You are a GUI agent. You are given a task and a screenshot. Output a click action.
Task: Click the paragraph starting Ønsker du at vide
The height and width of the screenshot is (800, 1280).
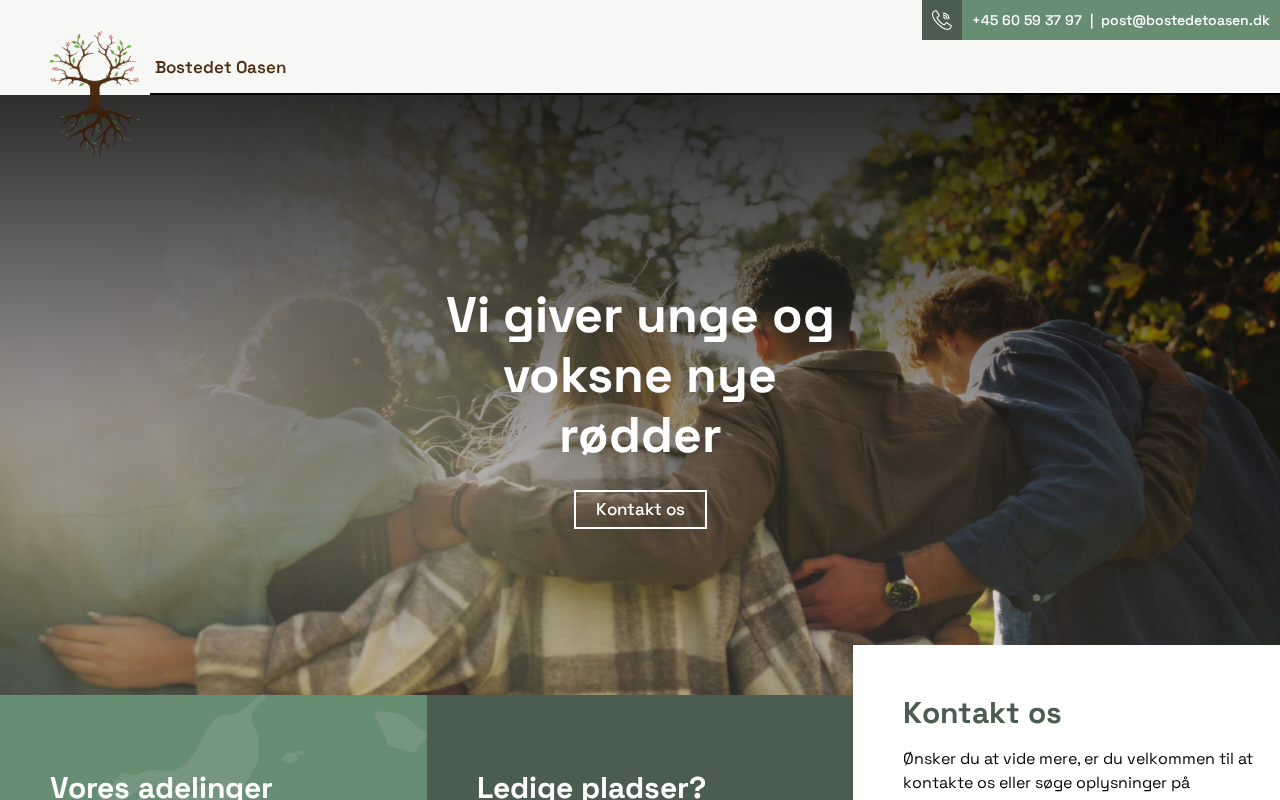1078,770
